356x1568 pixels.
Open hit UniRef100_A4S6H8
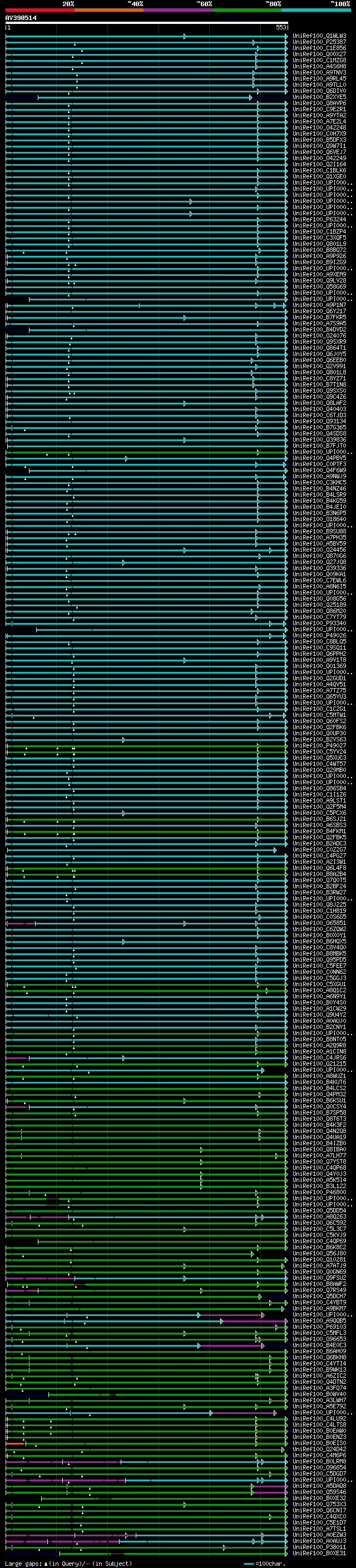(319, 66)
